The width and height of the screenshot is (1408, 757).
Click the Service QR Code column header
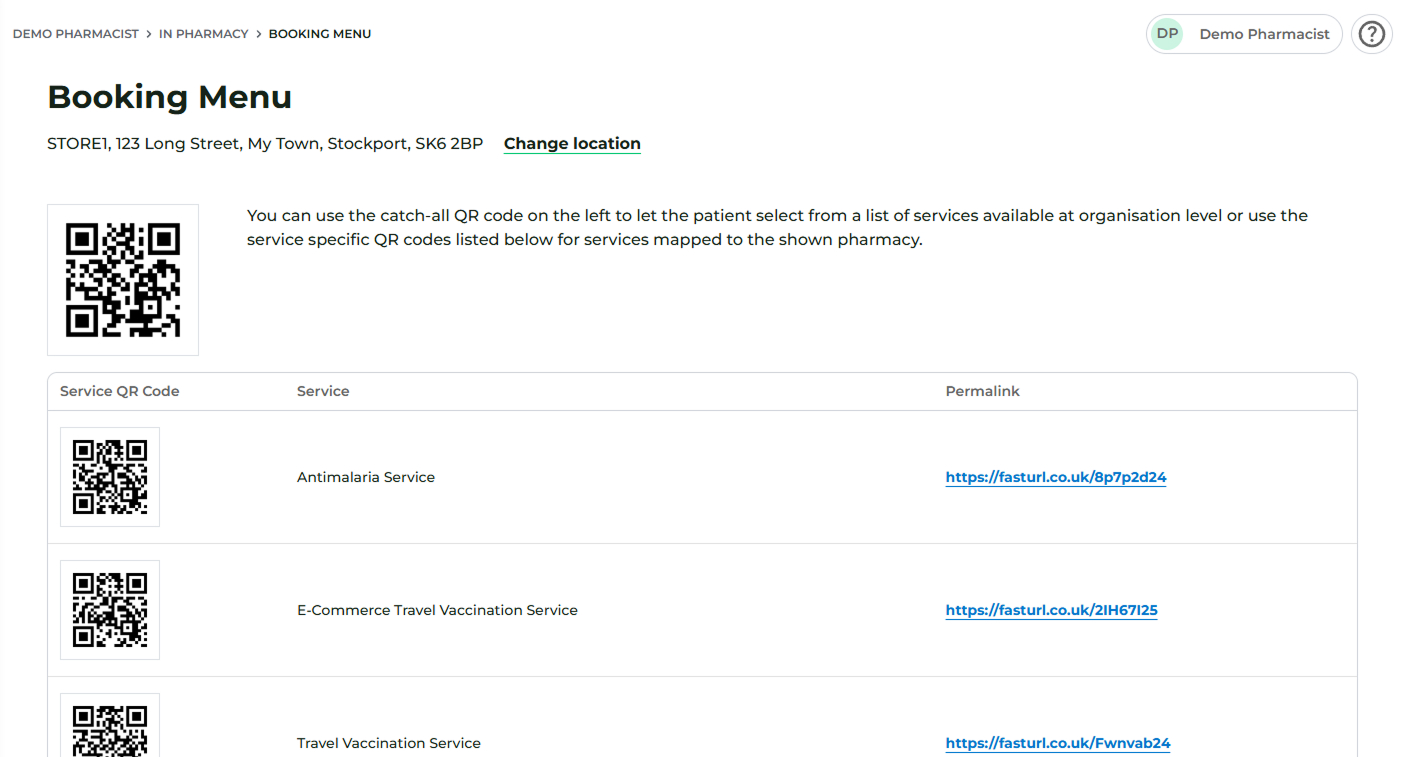(120, 391)
